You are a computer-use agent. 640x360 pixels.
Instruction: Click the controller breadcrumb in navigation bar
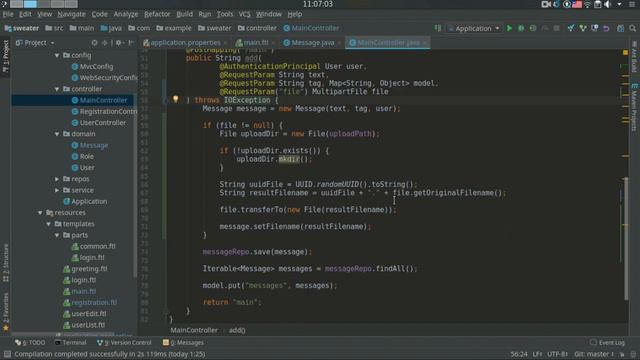coord(257,28)
